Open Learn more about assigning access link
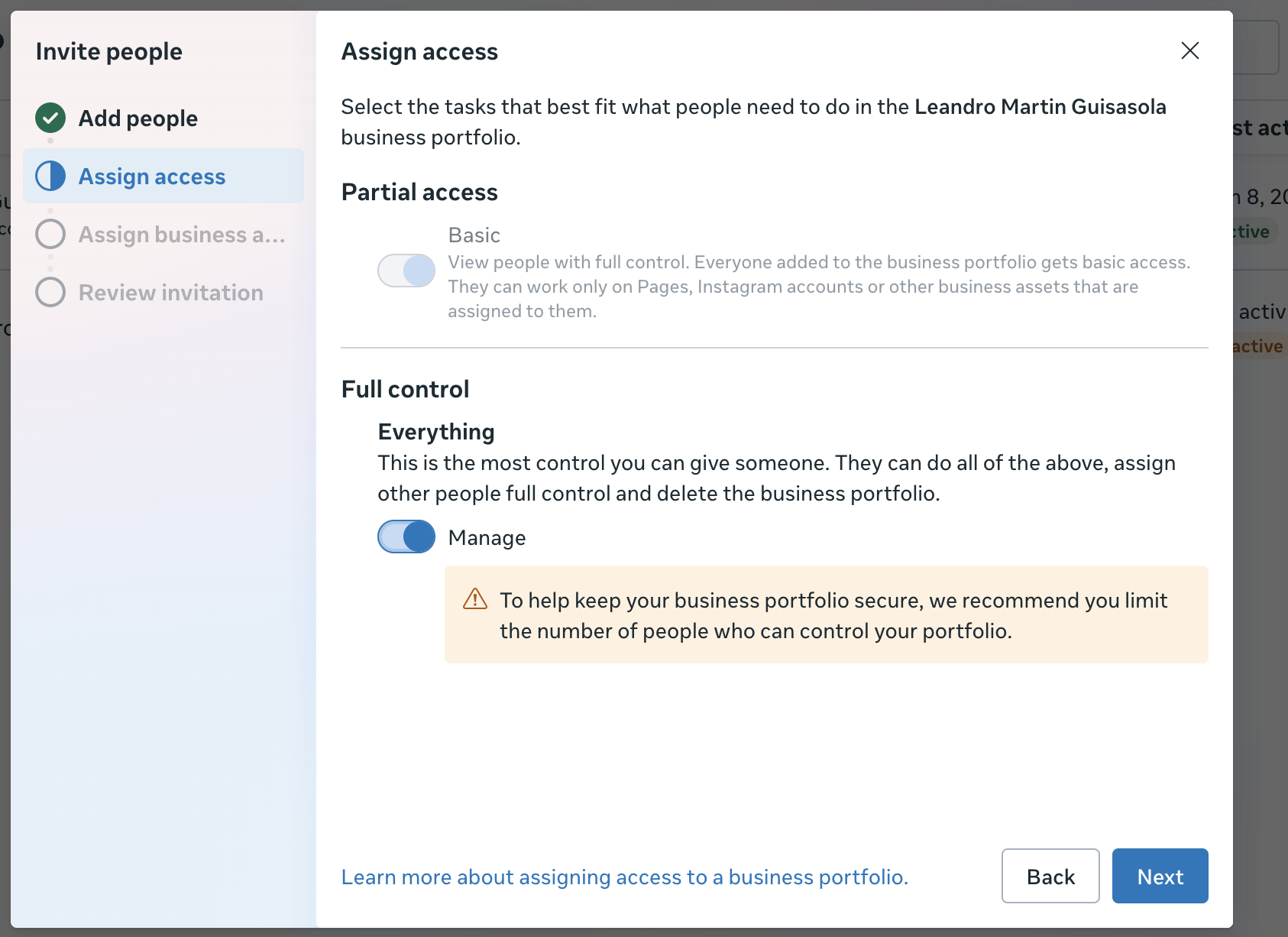1288x937 pixels. pyautogui.click(x=625, y=877)
